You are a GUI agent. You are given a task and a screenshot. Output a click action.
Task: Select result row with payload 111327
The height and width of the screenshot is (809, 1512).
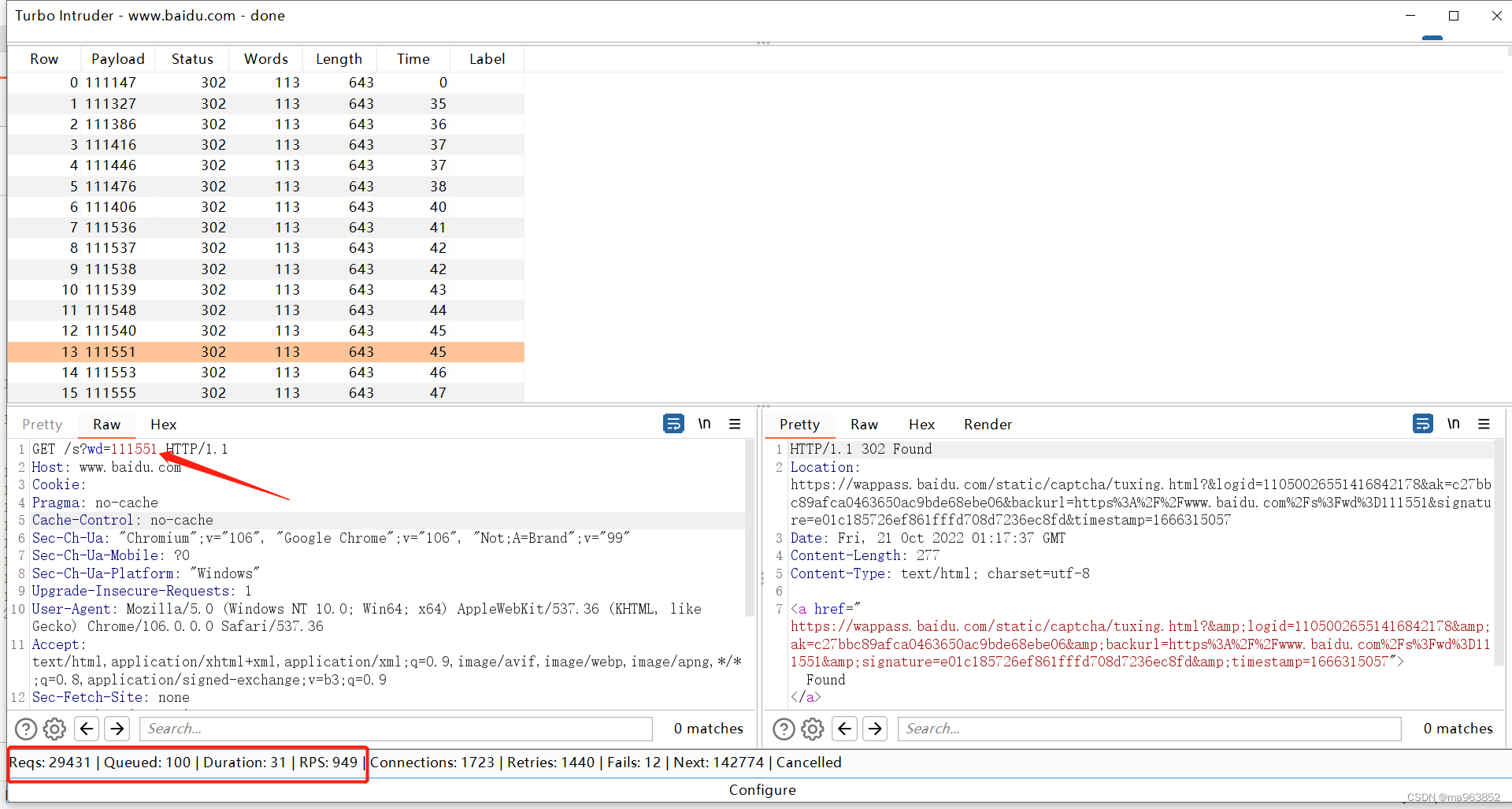click(x=266, y=103)
